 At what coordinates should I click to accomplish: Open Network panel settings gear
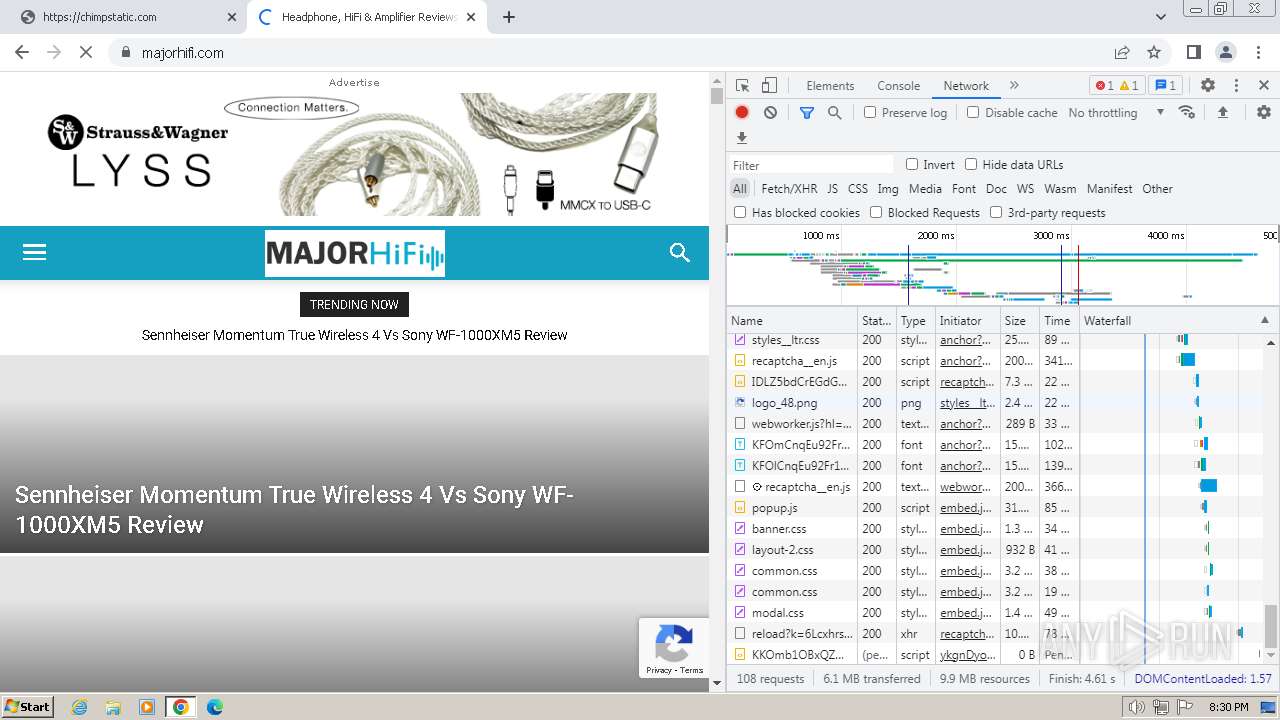1264,113
